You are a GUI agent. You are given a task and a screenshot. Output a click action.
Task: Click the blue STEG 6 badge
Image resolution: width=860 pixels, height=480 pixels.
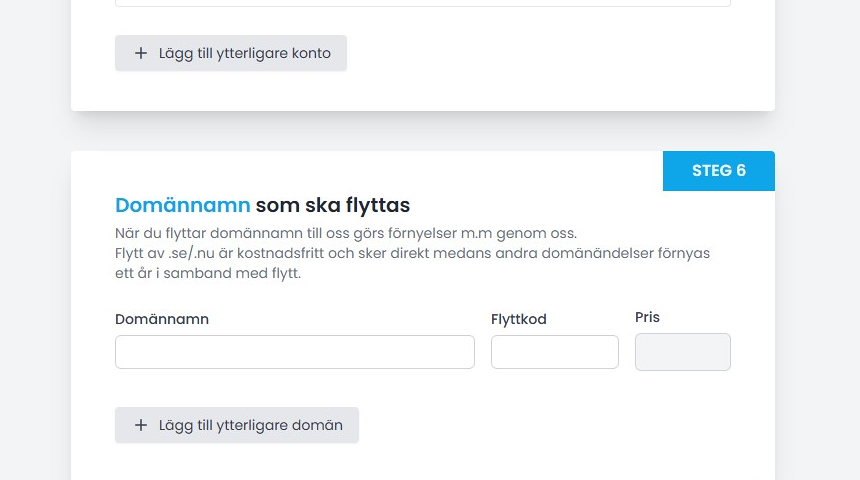coord(718,171)
